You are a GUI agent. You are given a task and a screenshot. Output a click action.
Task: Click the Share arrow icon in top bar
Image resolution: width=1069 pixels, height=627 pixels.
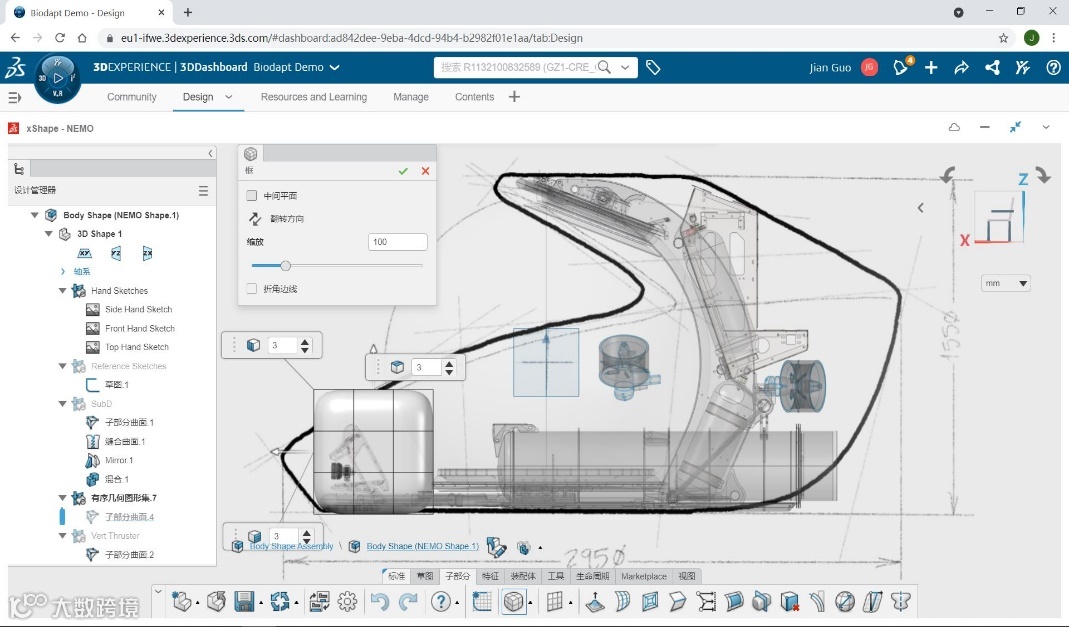click(x=961, y=67)
